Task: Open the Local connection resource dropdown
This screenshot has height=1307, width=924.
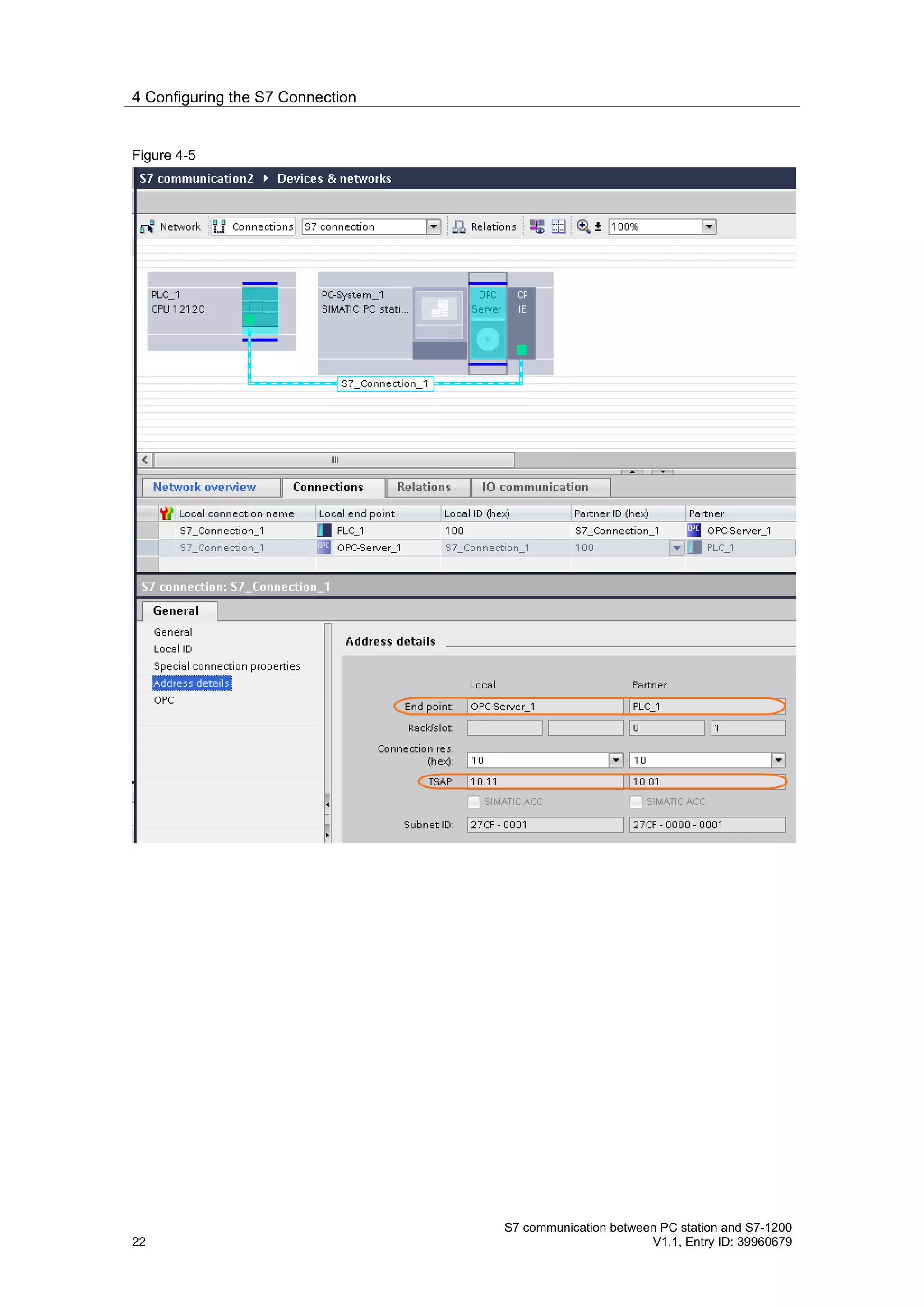Action: (x=616, y=761)
